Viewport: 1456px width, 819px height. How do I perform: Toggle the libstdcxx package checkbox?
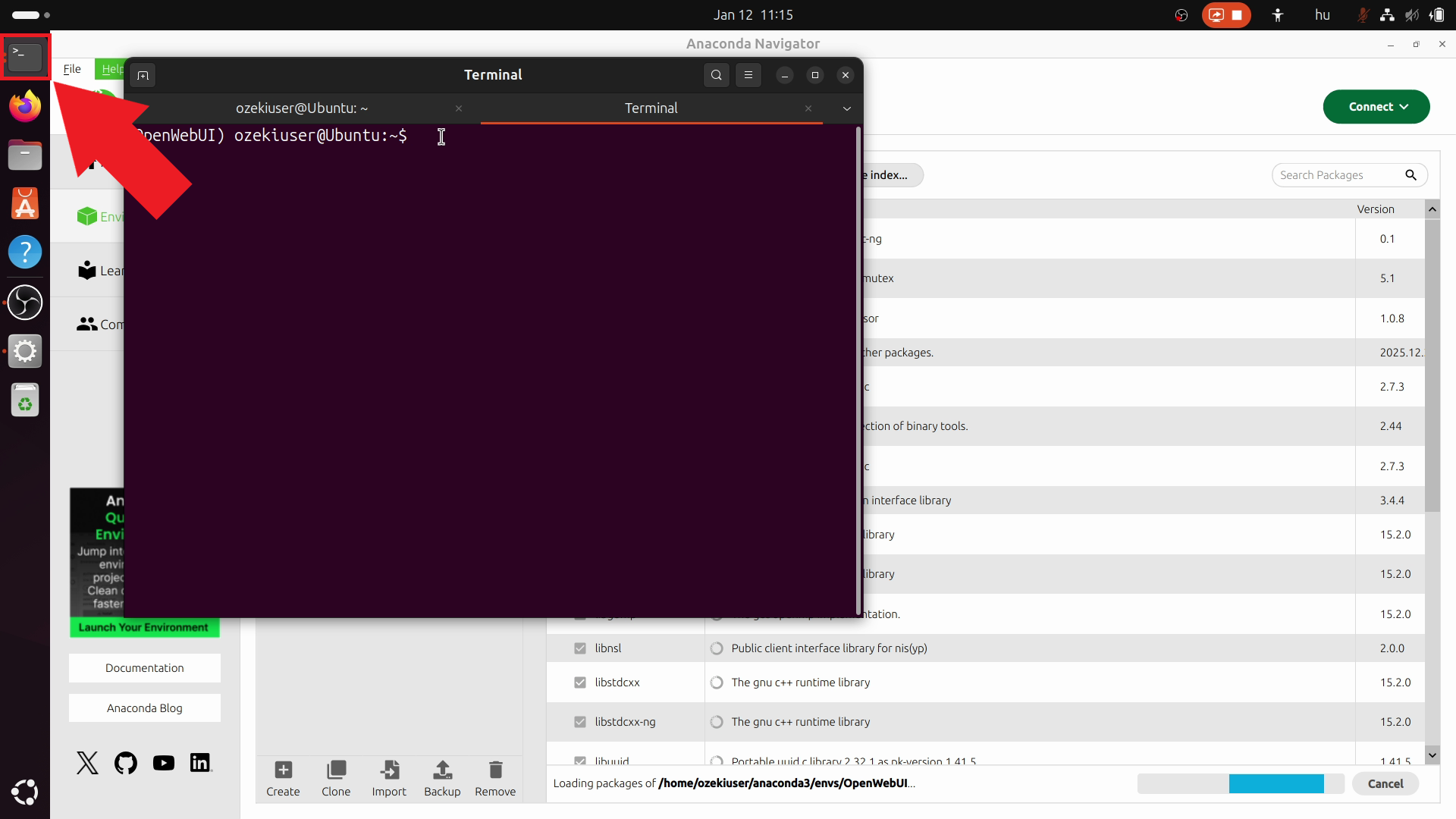click(580, 682)
